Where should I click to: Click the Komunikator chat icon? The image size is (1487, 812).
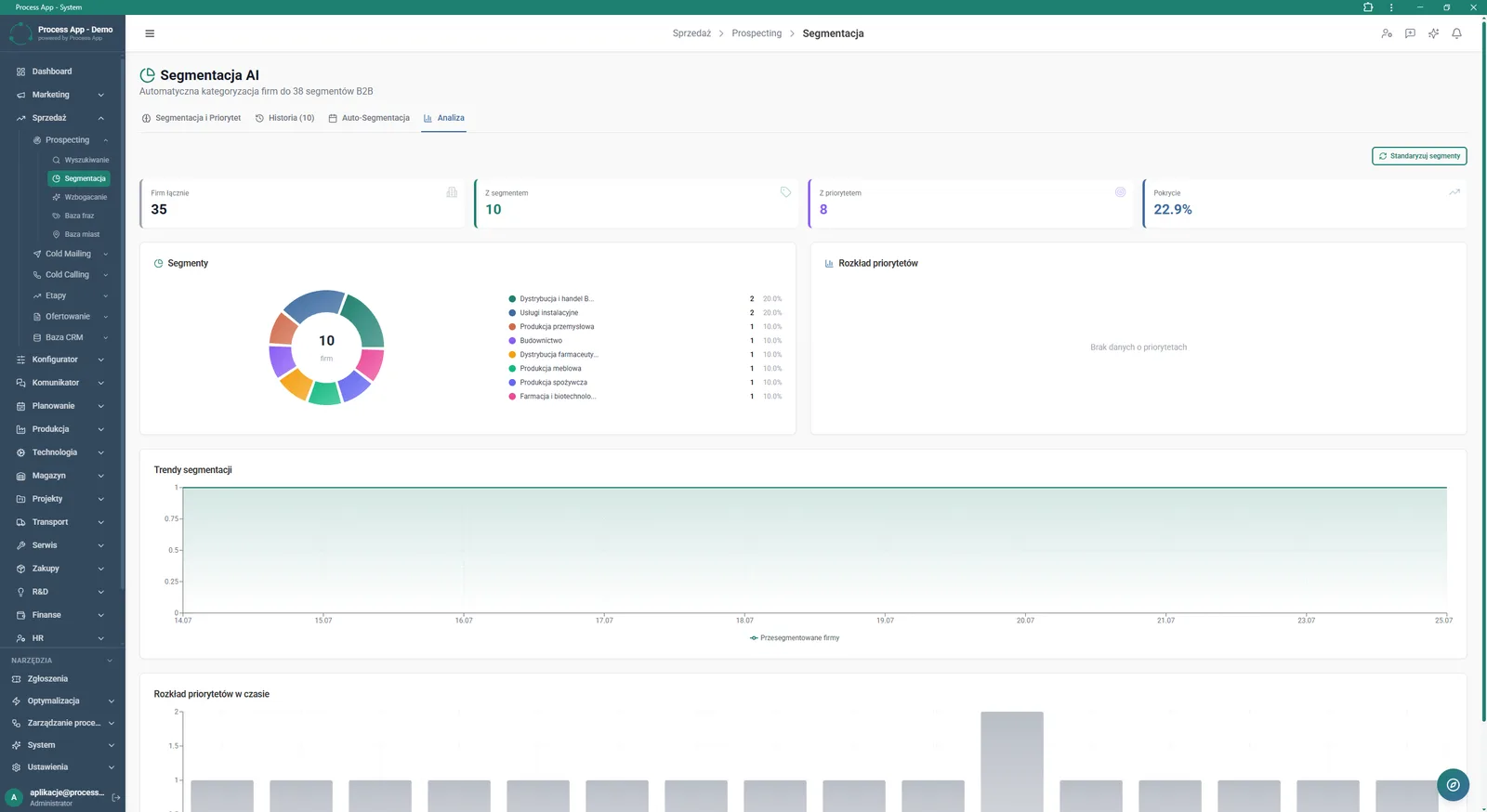(x=20, y=383)
